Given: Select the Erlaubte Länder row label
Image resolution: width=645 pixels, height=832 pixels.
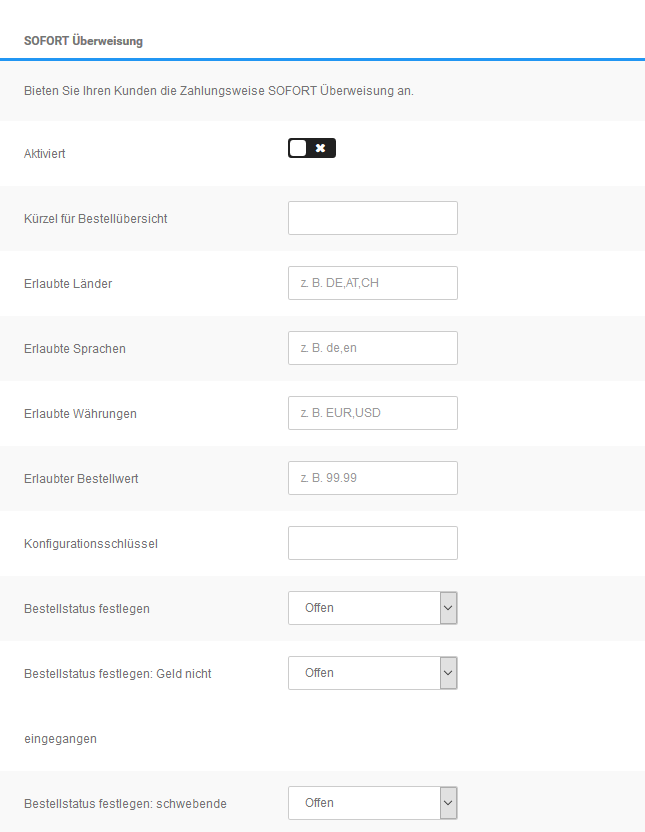Looking at the screenshot, I should coord(67,283).
